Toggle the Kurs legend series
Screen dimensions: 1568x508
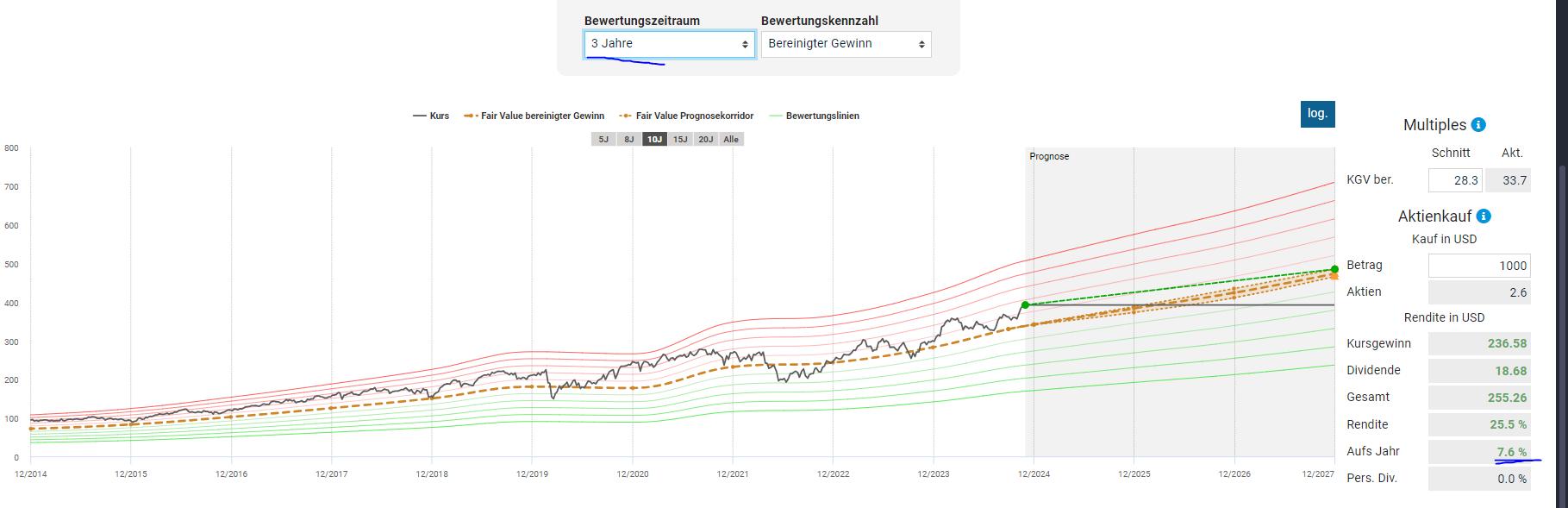tap(432, 116)
